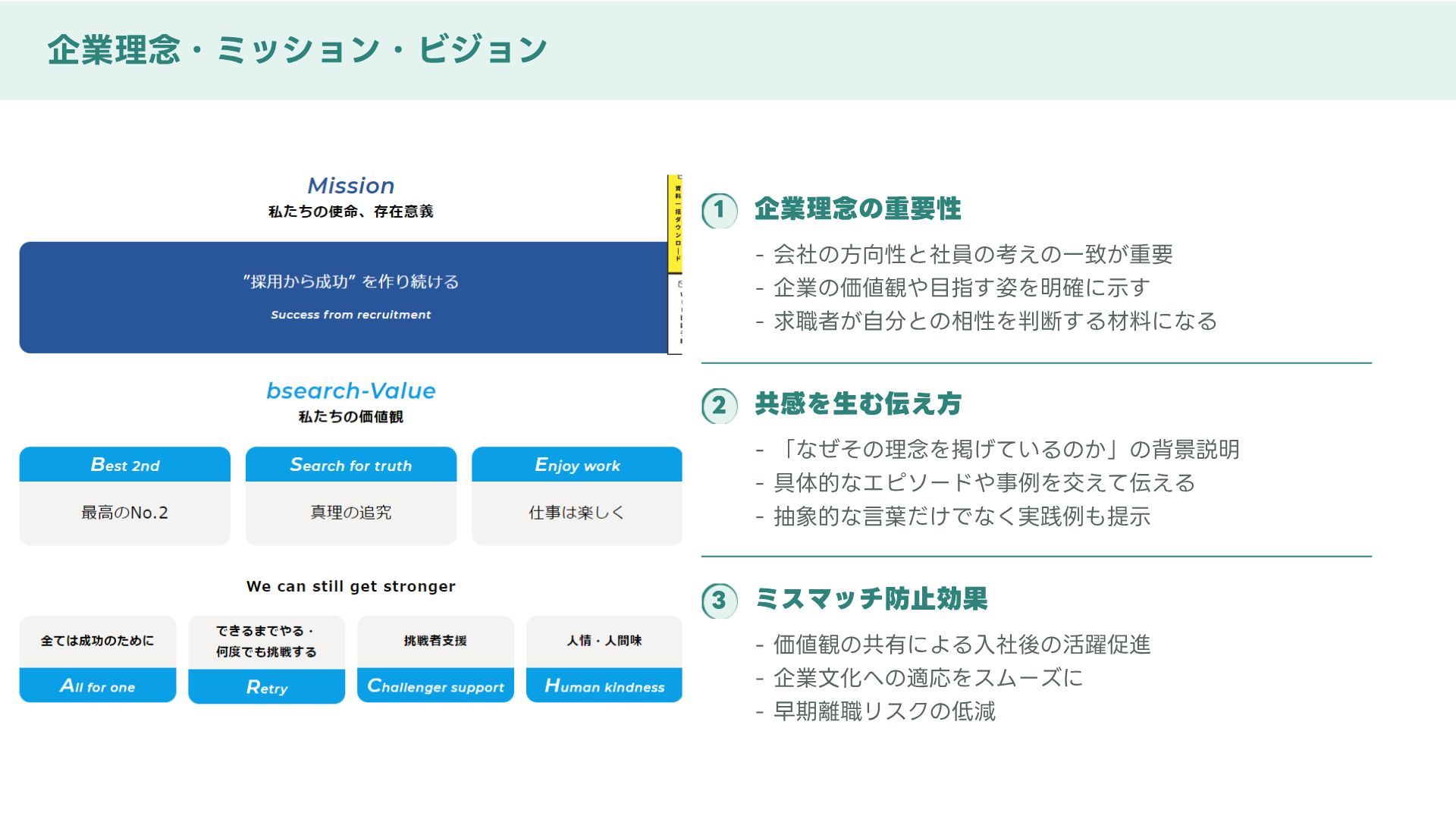Click the Retry blue label
Screen dimensions: 1456x819
(266, 687)
